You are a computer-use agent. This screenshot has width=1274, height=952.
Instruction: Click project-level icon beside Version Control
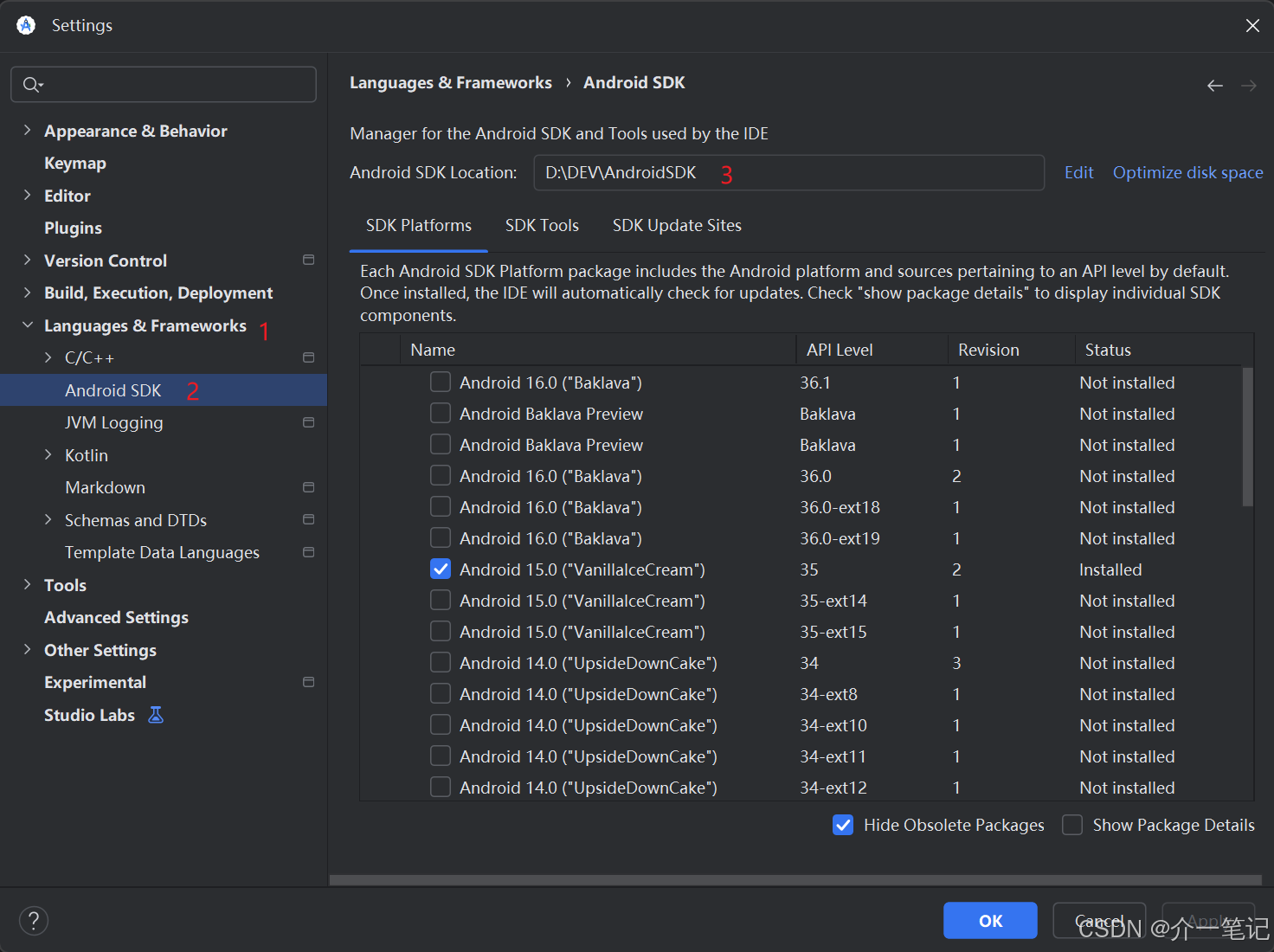[308, 260]
